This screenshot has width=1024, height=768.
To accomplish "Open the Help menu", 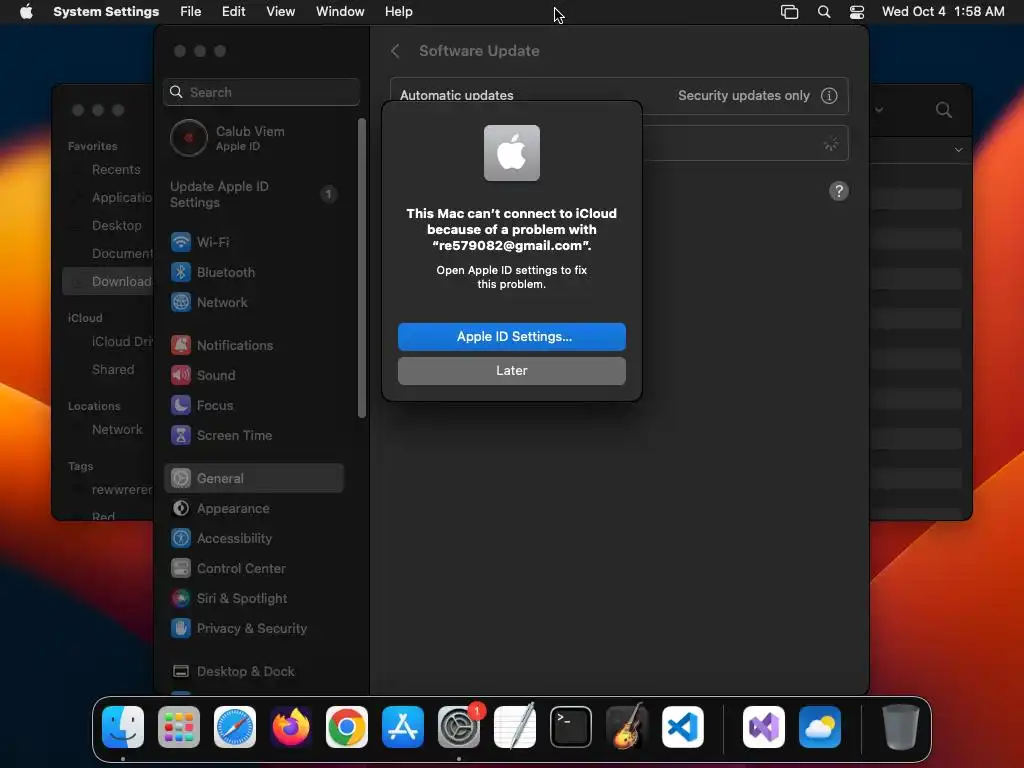I will click(398, 12).
